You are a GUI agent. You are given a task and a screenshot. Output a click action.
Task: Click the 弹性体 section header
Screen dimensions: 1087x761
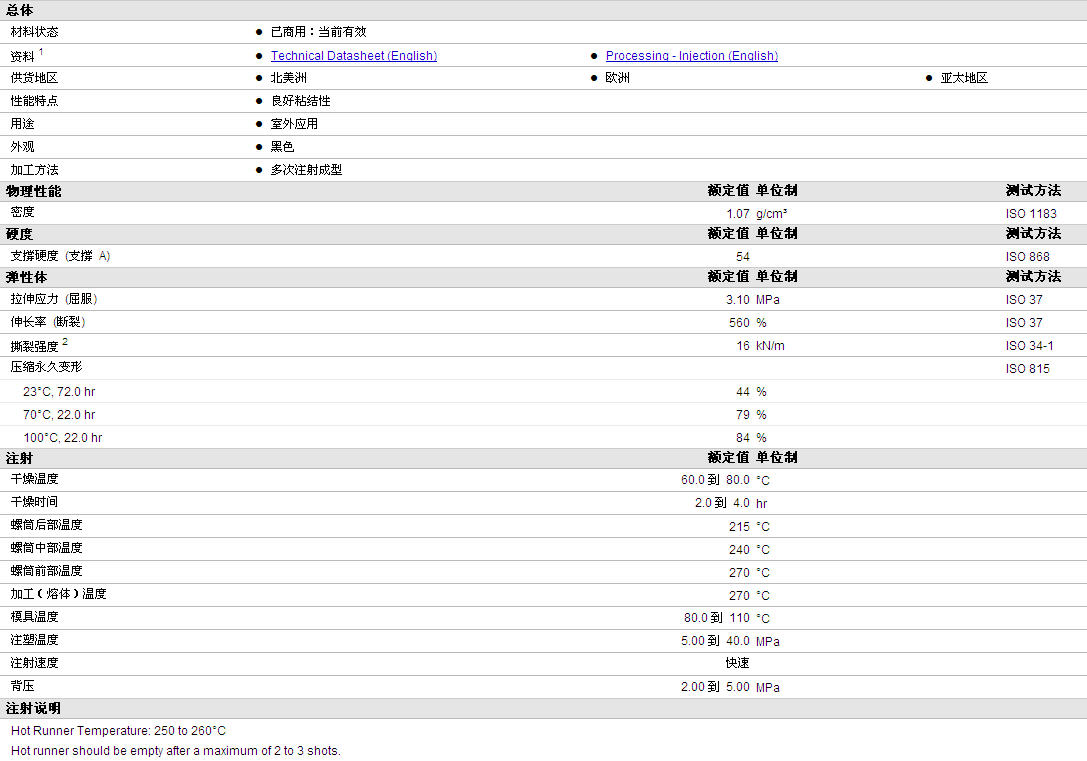coord(26,277)
